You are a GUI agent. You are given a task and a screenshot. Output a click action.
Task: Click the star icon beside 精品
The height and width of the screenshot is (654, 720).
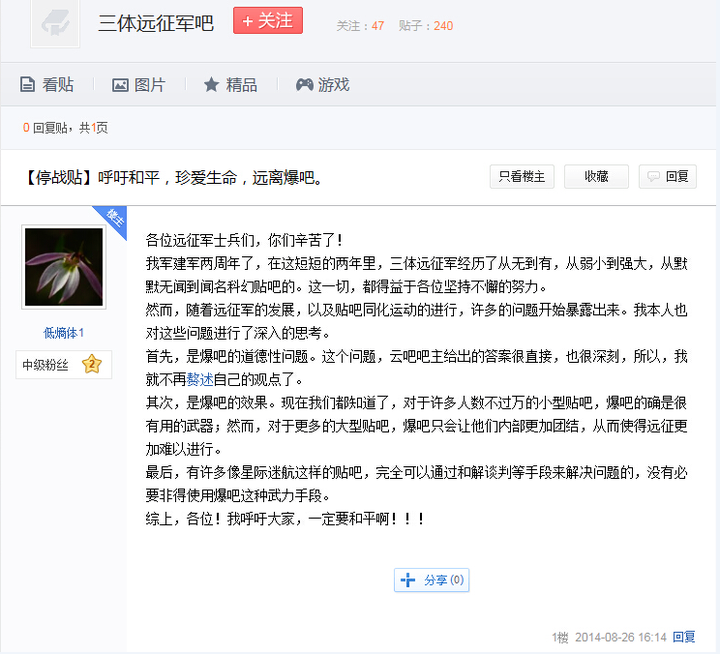click(x=211, y=85)
